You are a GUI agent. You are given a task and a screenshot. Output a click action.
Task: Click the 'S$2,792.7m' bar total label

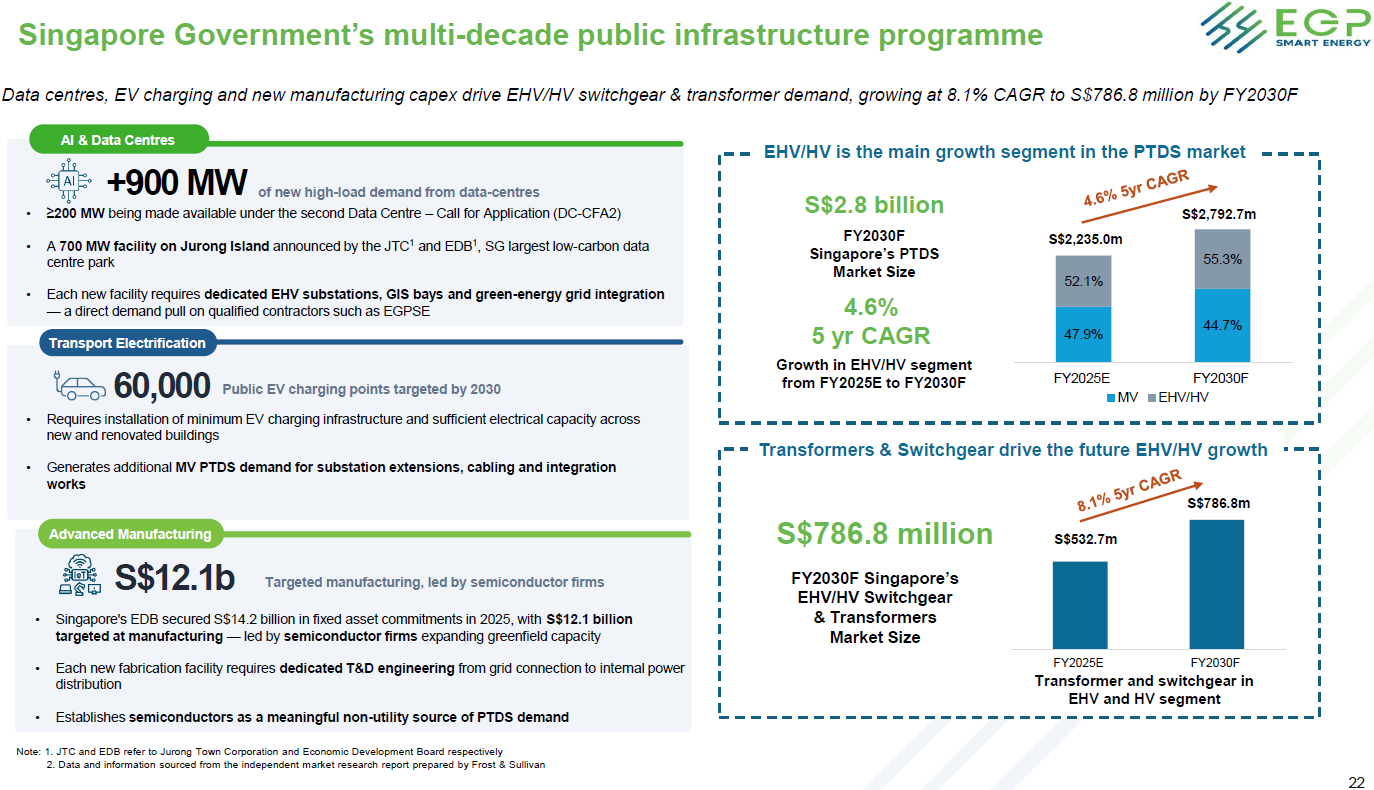point(1219,213)
